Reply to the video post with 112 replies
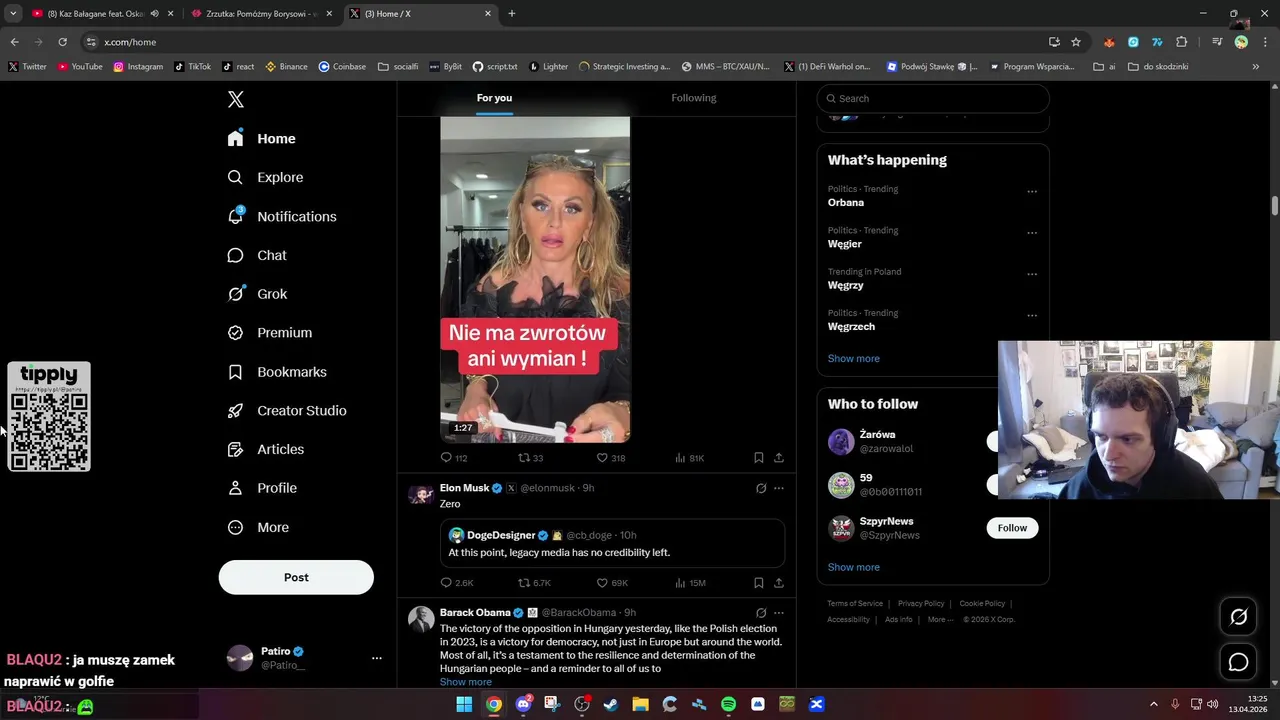 coord(454,458)
